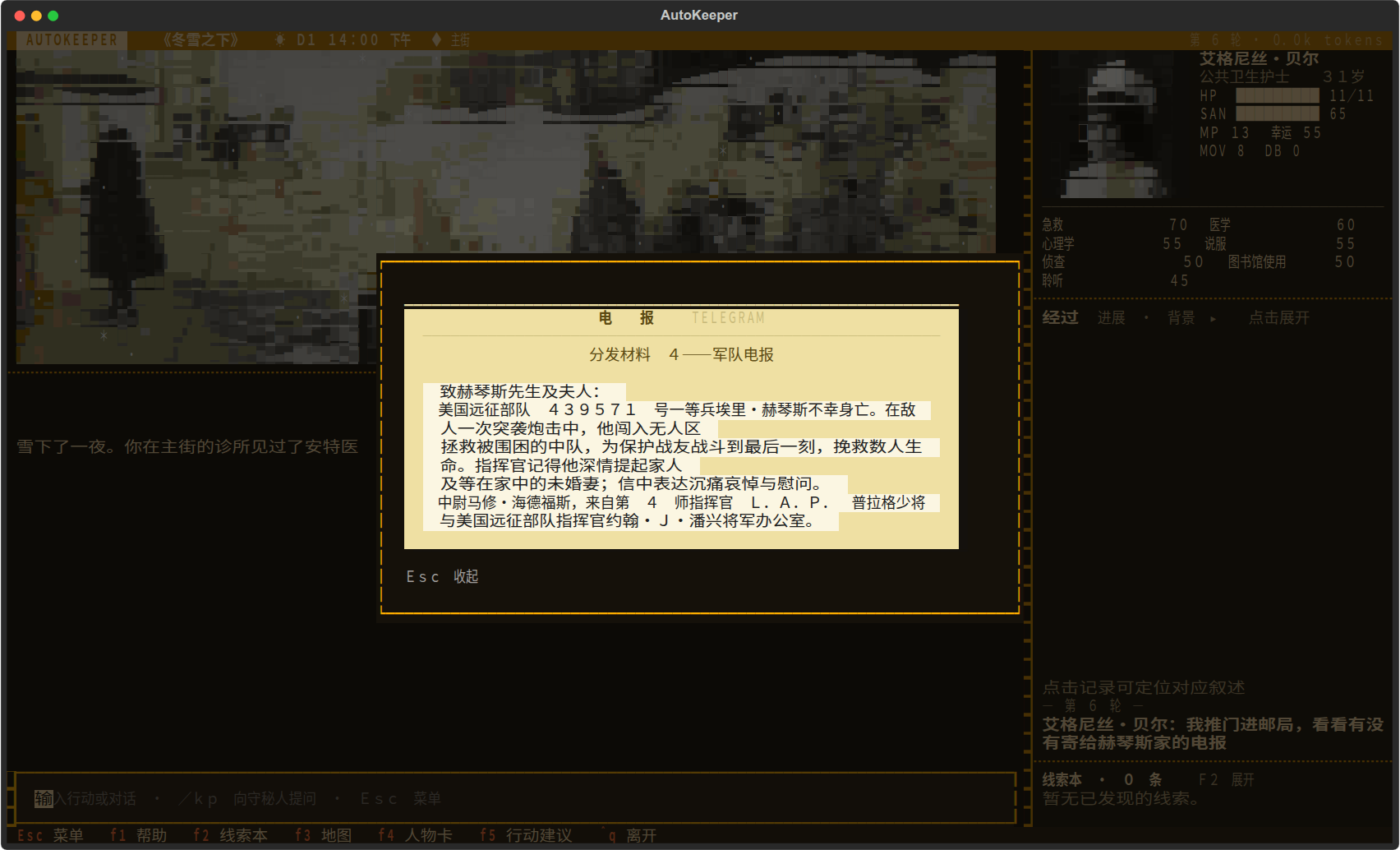Viewport: 1400px width, 850px height.
Task: Expand the log via 点击展开
Action: (x=1278, y=317)
